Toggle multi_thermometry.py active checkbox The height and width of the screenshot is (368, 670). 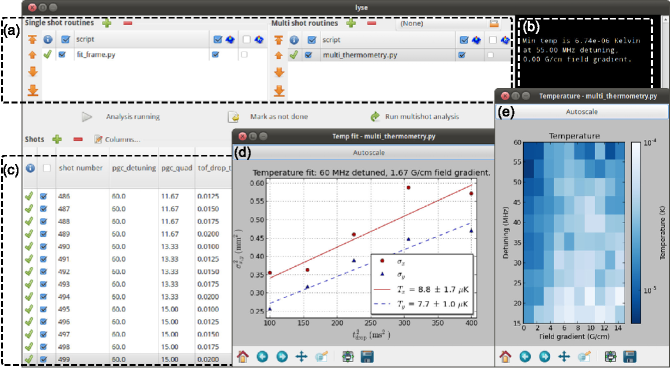309,55
